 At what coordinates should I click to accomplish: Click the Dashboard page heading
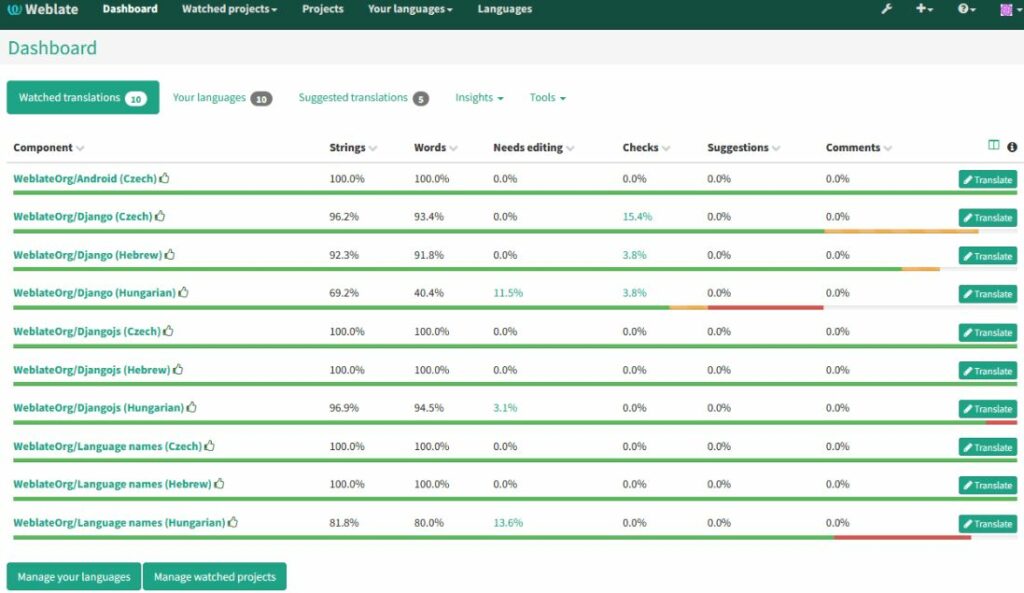(x=52, y=48)
